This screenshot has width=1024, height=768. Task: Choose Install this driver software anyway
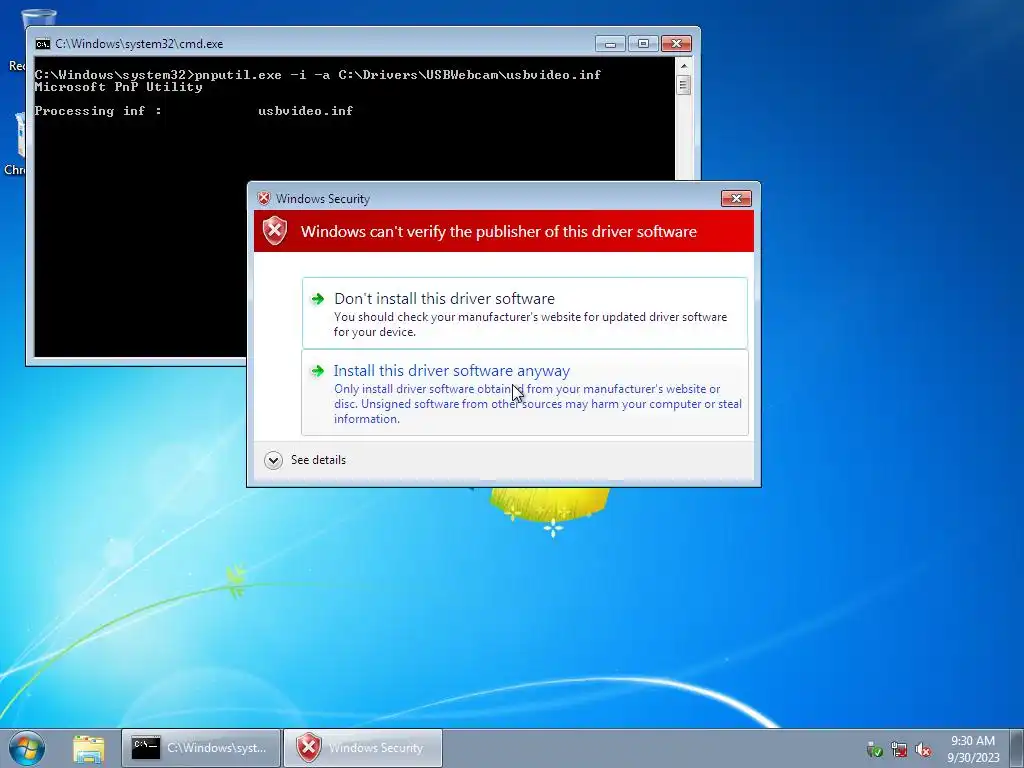[x=524, y=392]
